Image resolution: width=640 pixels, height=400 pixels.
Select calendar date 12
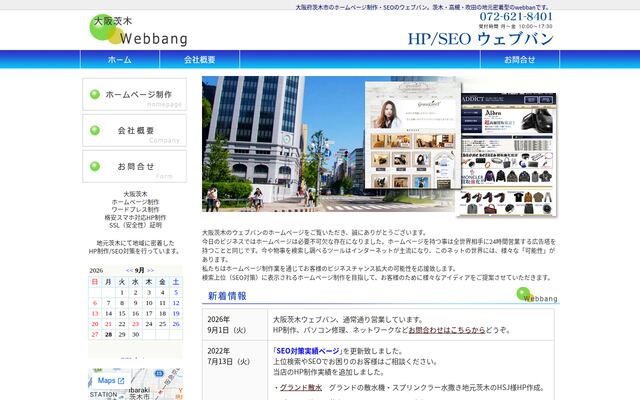click(x=176, y=303)
